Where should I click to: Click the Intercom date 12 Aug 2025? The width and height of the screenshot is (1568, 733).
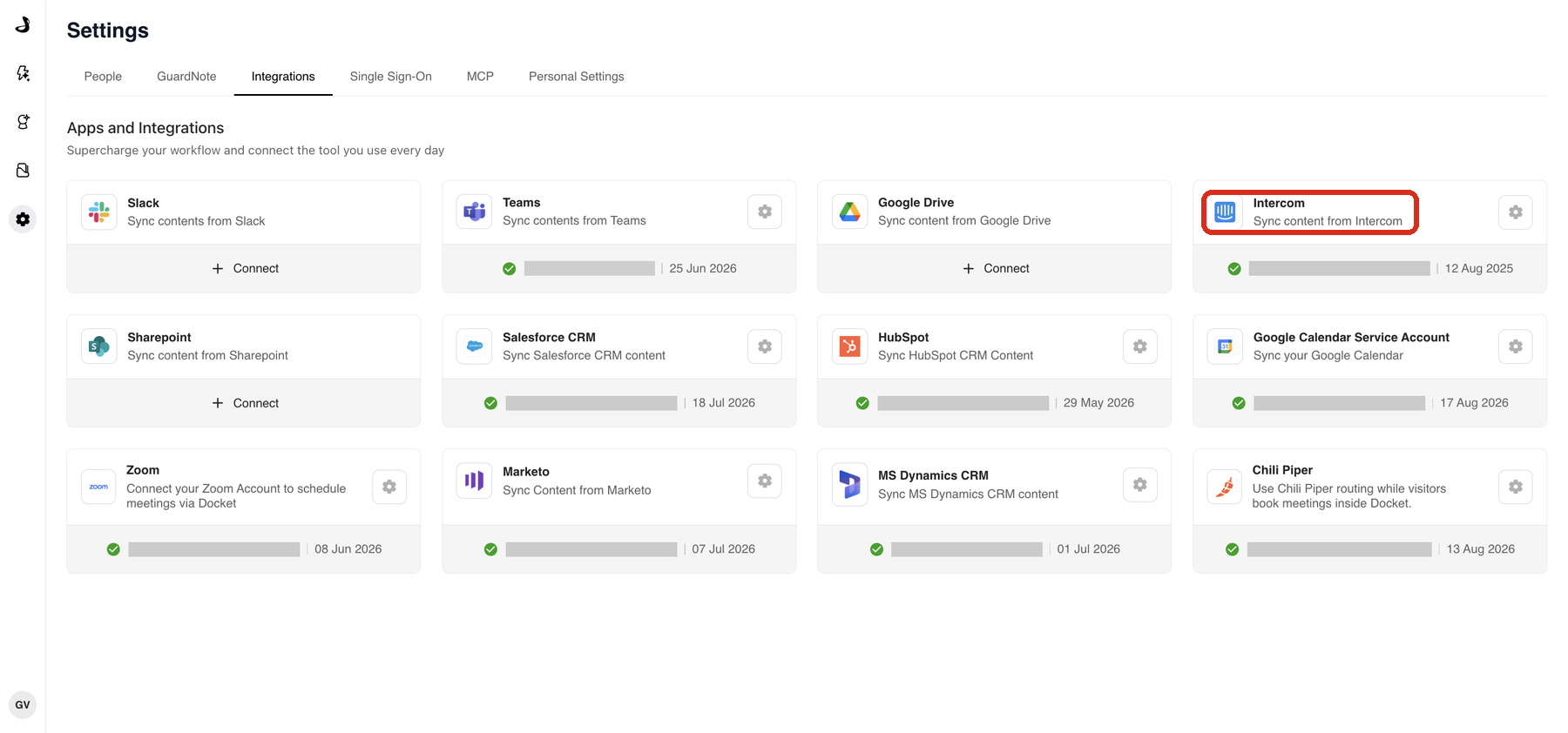click(1479, 268)
